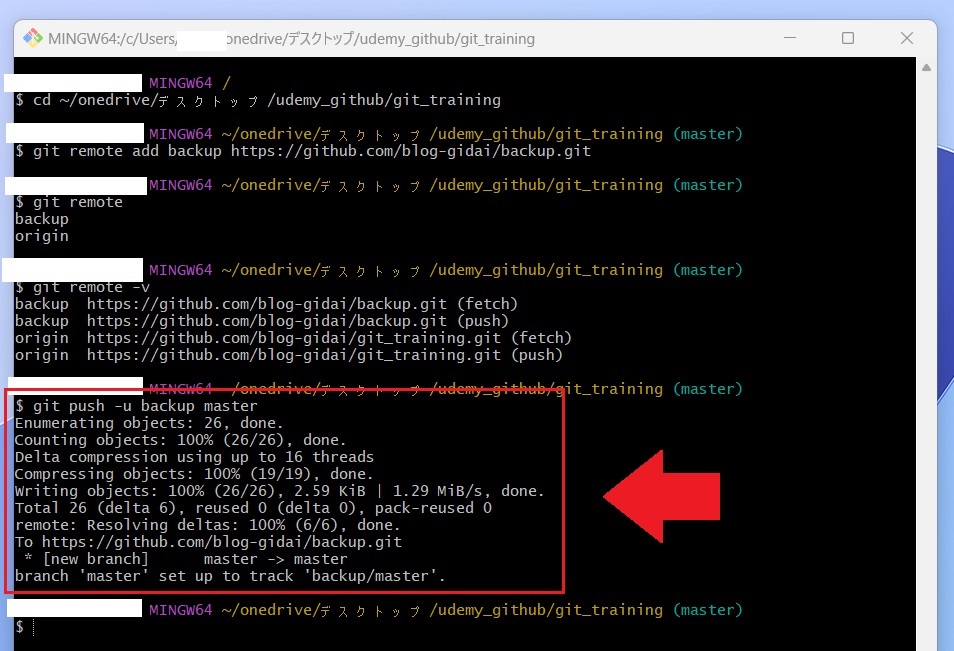Click the backup.git URL in add command
The image size is (954, 651).
tap(410, 151)
